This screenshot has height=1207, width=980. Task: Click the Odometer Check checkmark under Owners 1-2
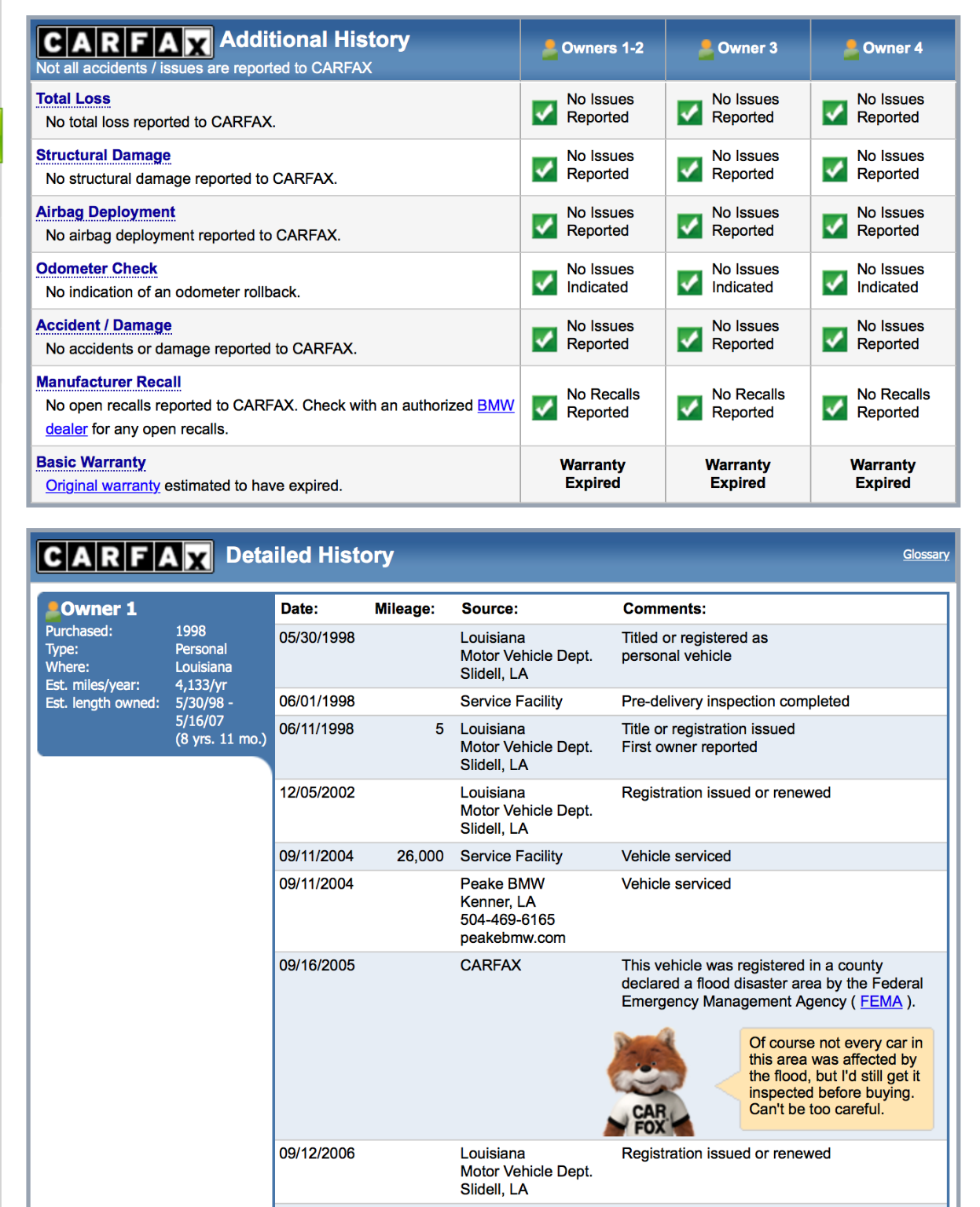click(x=545, y=282)
